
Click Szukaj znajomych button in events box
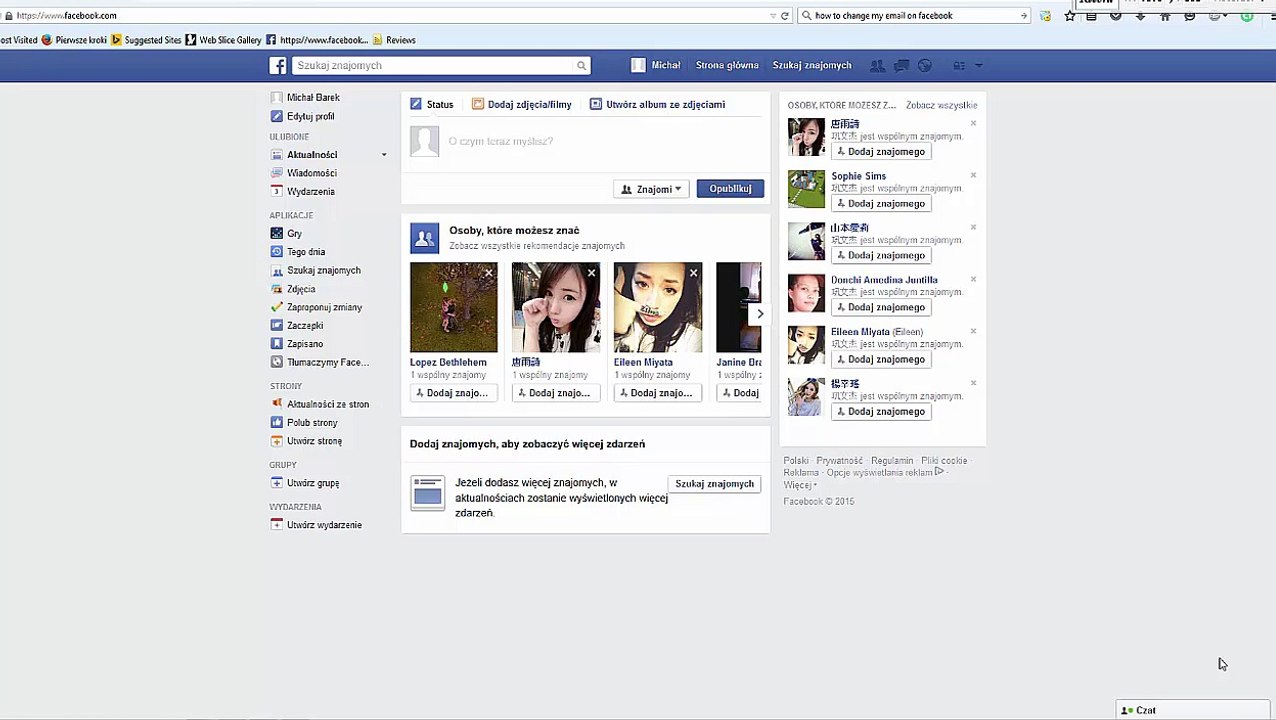[714, 484]
